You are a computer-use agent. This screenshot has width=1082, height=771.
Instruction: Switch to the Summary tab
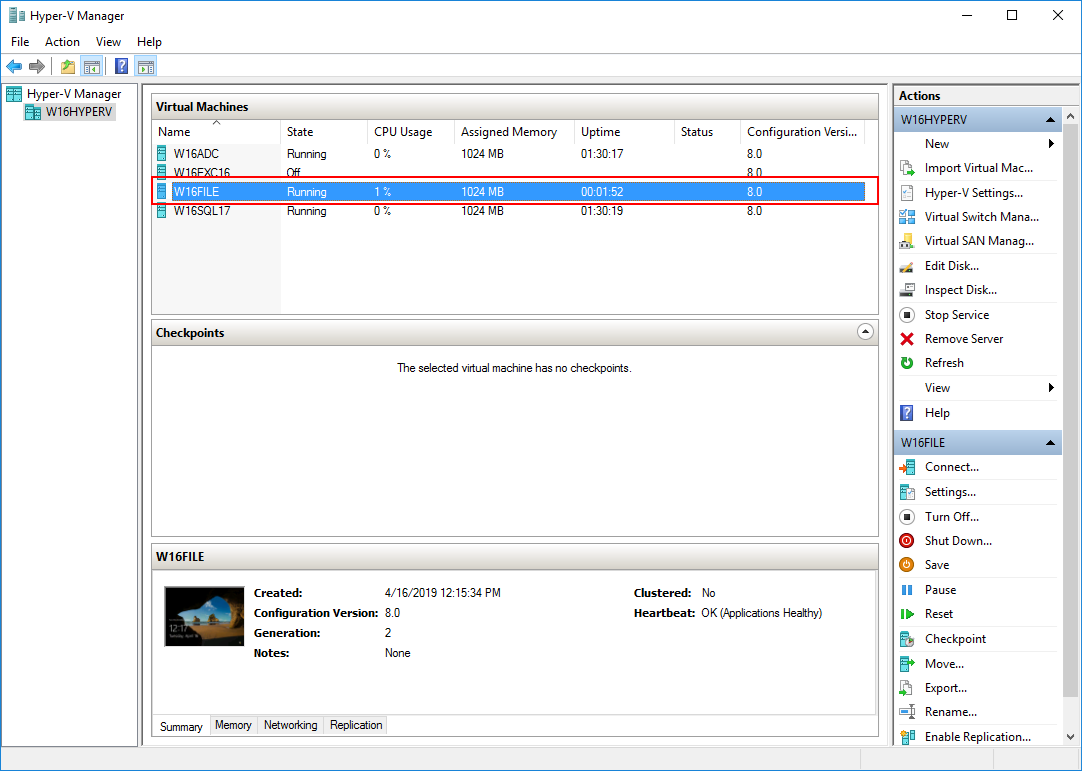pyautogui.click(x=181, y=726)
